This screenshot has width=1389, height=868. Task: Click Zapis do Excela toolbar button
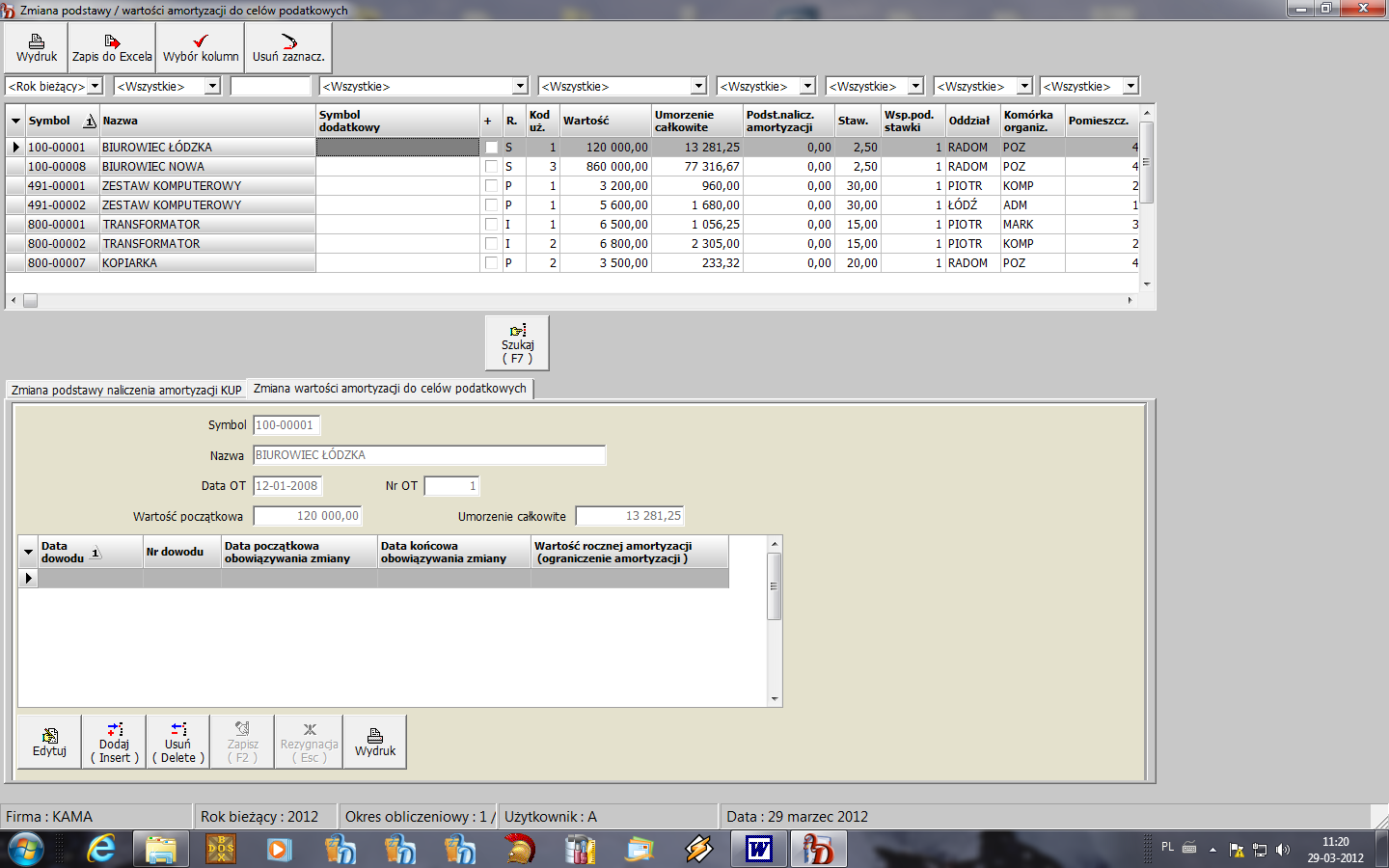(x=112, y=48)
